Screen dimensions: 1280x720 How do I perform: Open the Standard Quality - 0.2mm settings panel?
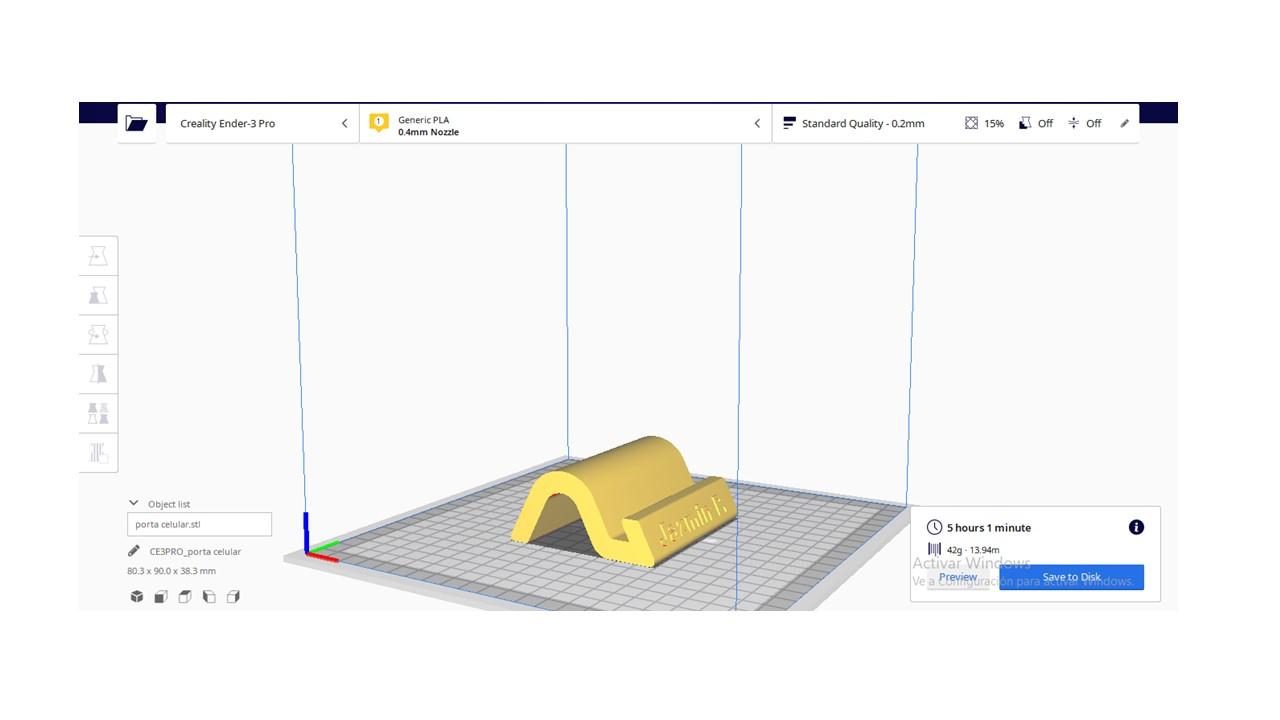point(955,124)
